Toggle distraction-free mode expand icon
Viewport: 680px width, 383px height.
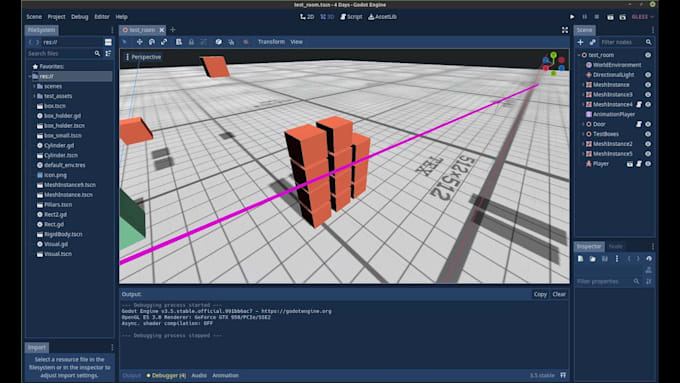pos(565,30)
